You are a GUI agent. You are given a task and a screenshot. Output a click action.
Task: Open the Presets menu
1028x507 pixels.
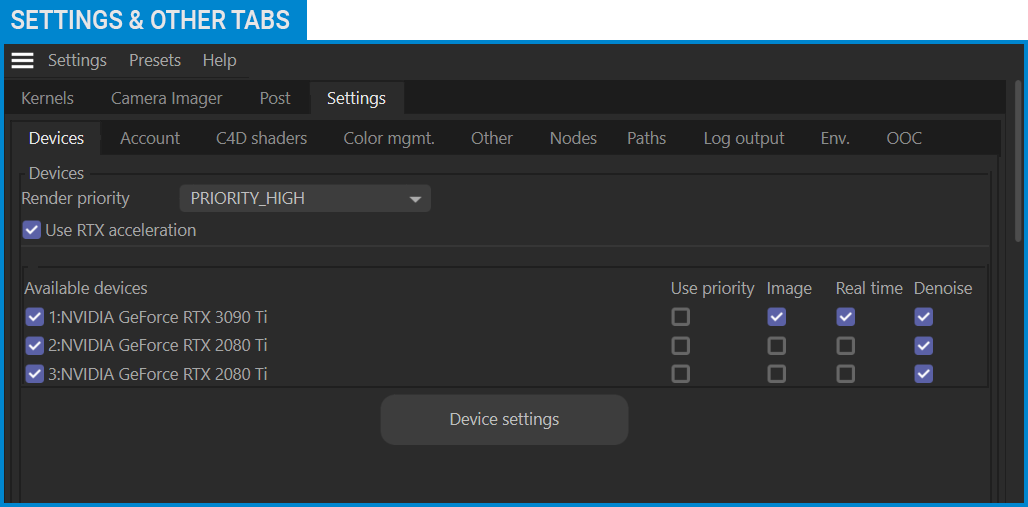(155, 60)
